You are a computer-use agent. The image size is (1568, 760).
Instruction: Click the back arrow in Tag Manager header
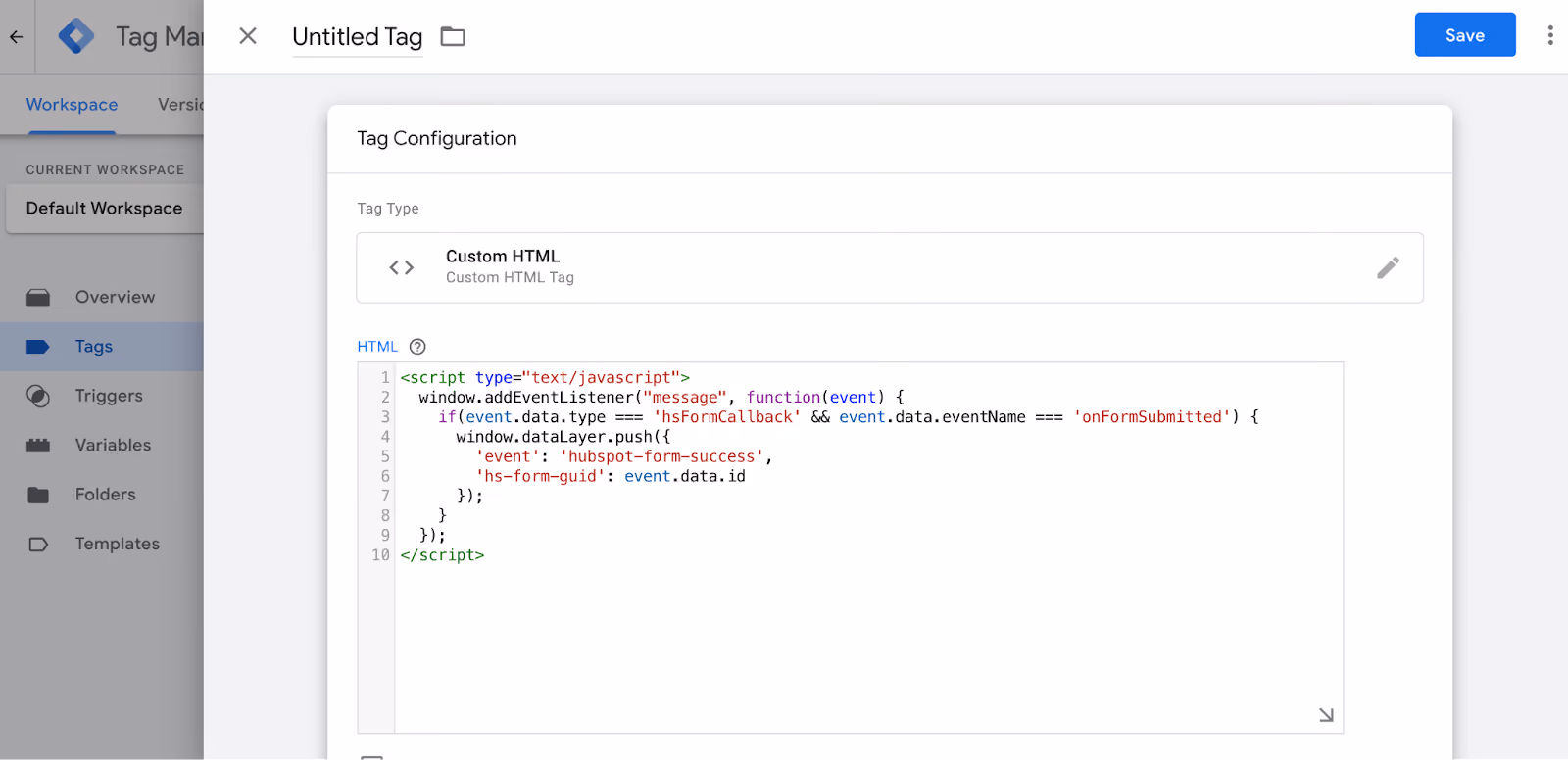[16, 37]
